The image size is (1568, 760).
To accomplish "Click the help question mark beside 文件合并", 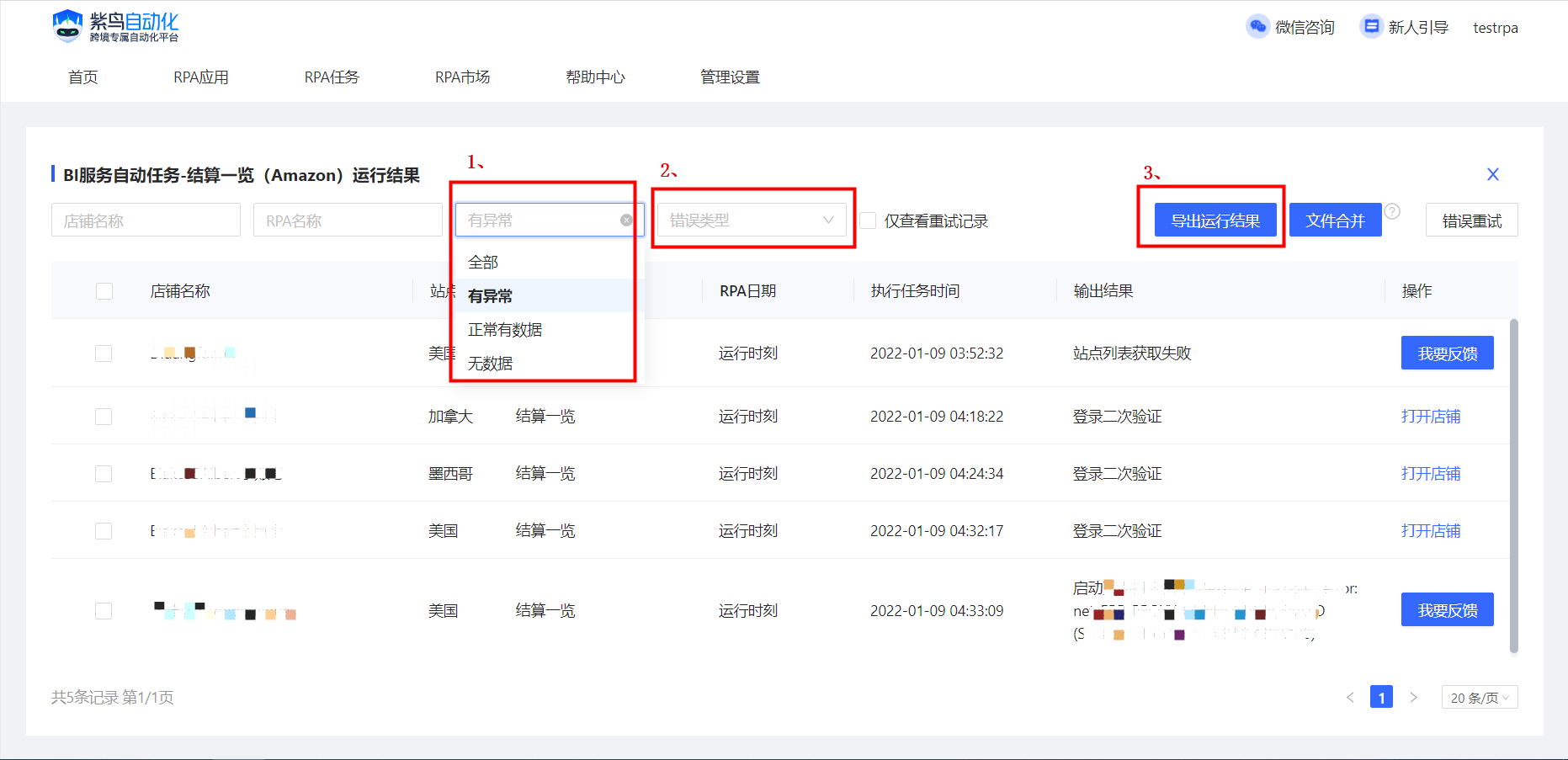I will point(1392,211).
